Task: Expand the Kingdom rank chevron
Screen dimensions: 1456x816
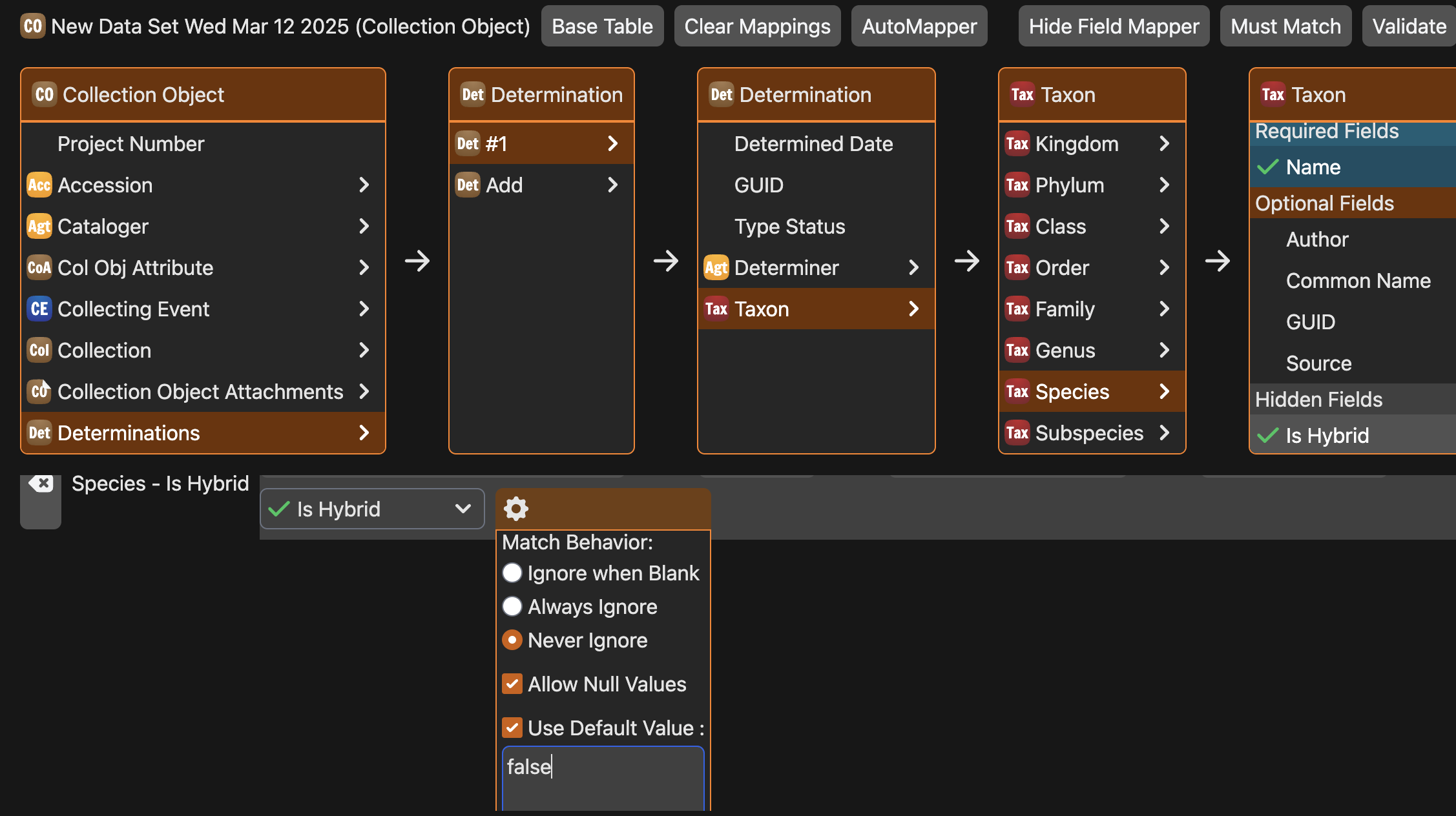Action: 1164,143
